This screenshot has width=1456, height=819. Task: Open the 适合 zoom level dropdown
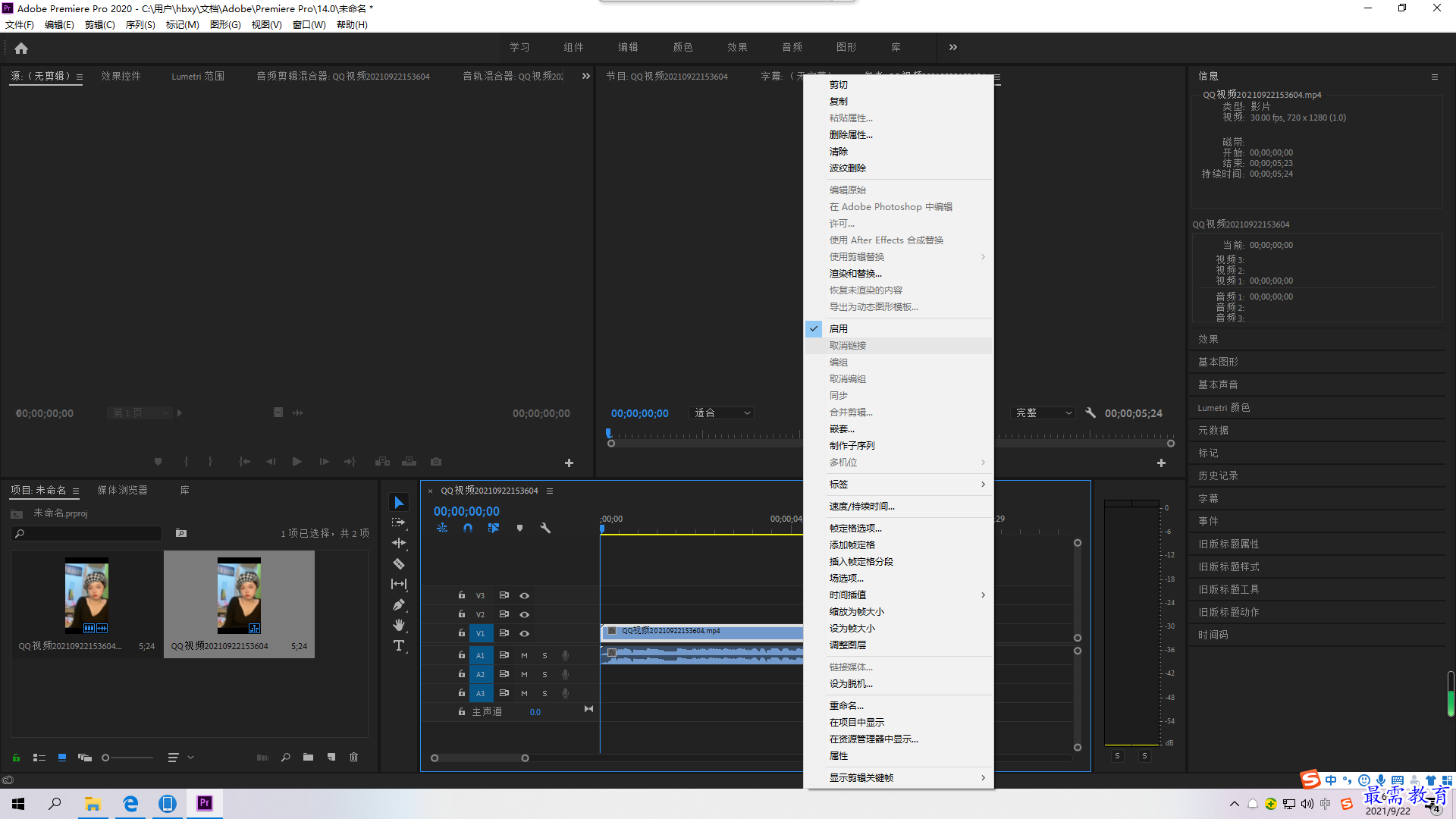[722, 413]
